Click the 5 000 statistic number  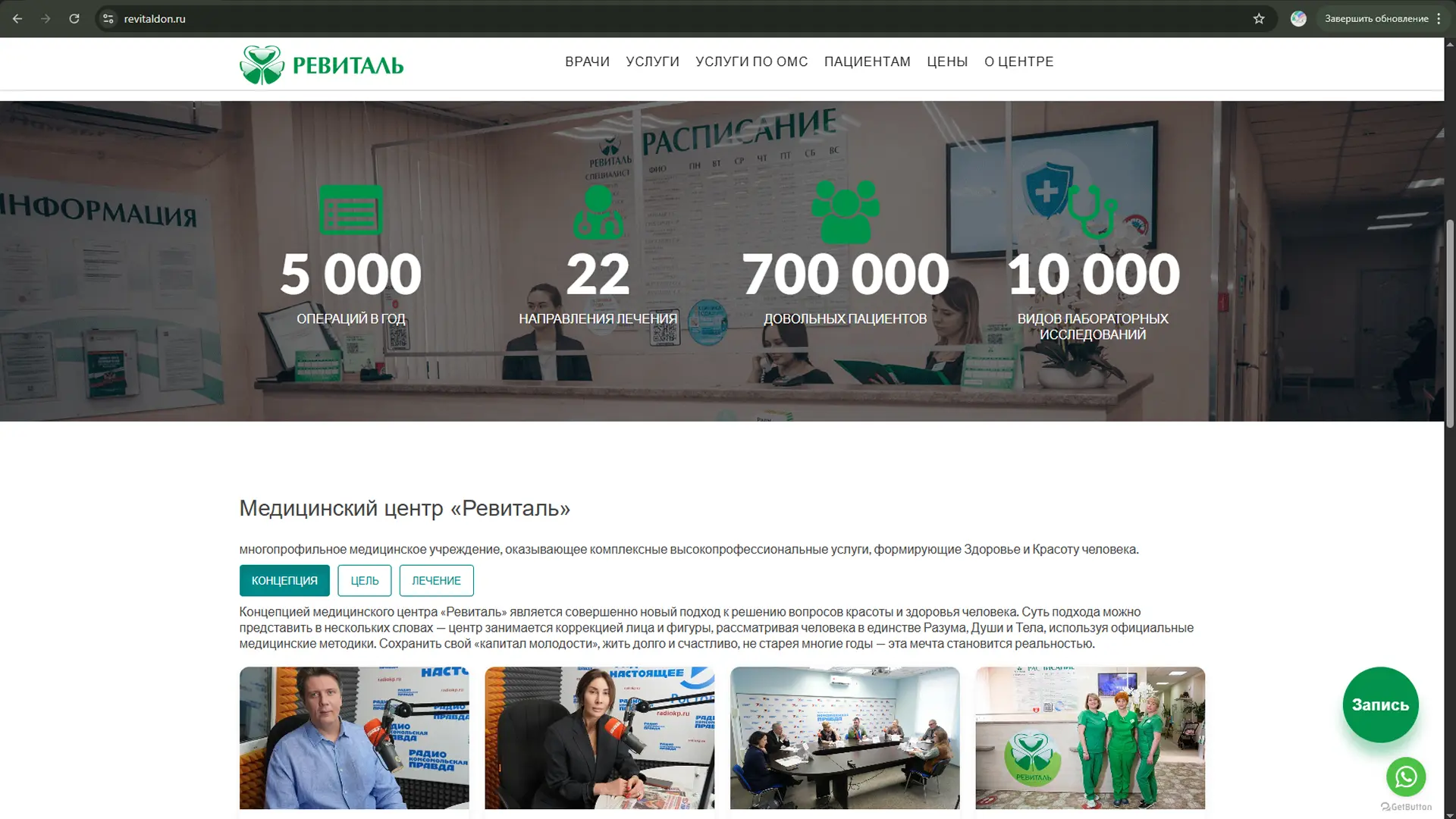coord(350,274)
